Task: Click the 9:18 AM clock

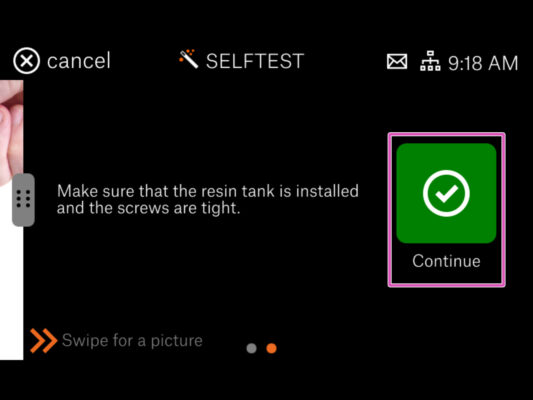Action: [x=483, y=63]
